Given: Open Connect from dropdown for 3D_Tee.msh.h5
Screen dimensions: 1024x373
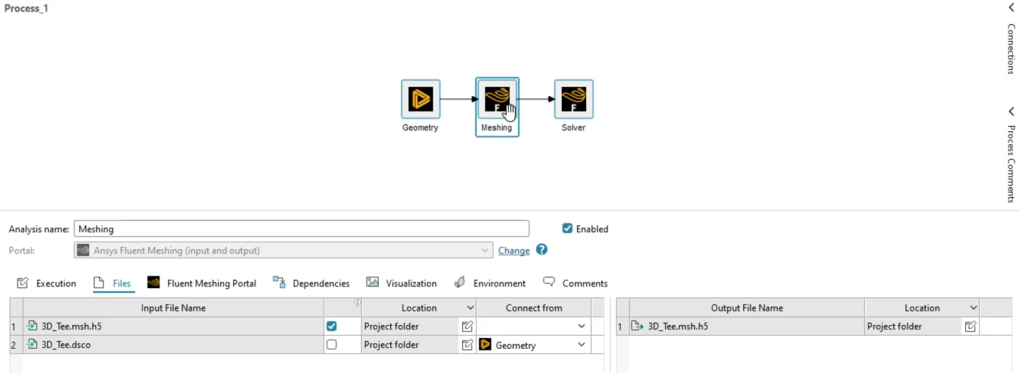Looking at the screenshot, I should [581, 326].
